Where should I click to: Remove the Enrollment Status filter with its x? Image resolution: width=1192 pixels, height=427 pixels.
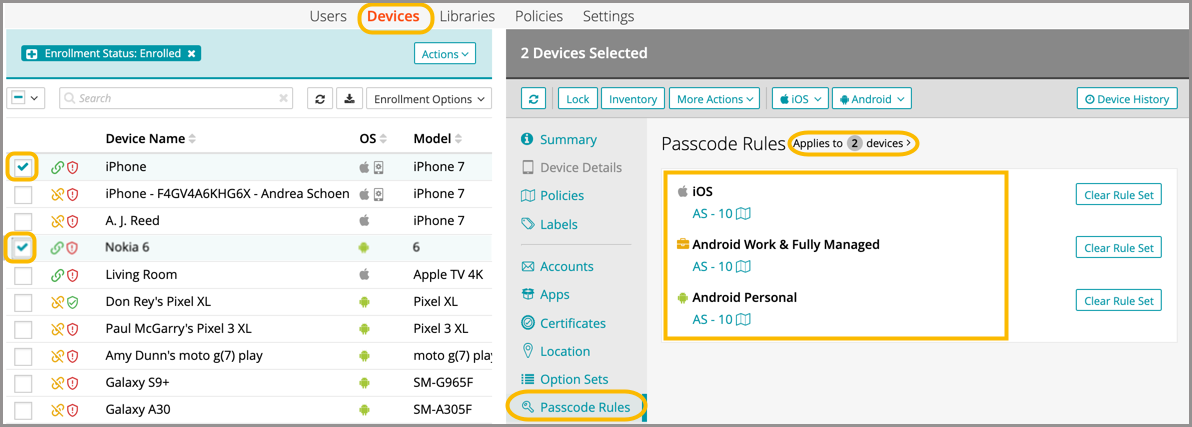click(192, 53)
